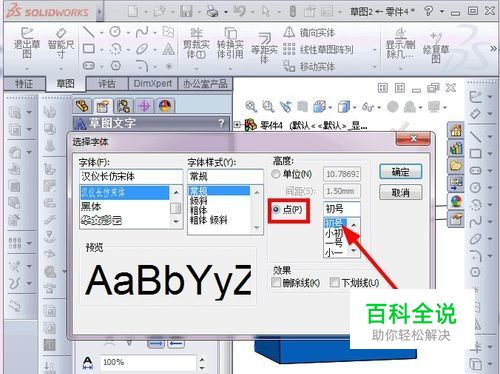
Task: Select the 点(P) points radio button
Action: (x=276, y=210)
